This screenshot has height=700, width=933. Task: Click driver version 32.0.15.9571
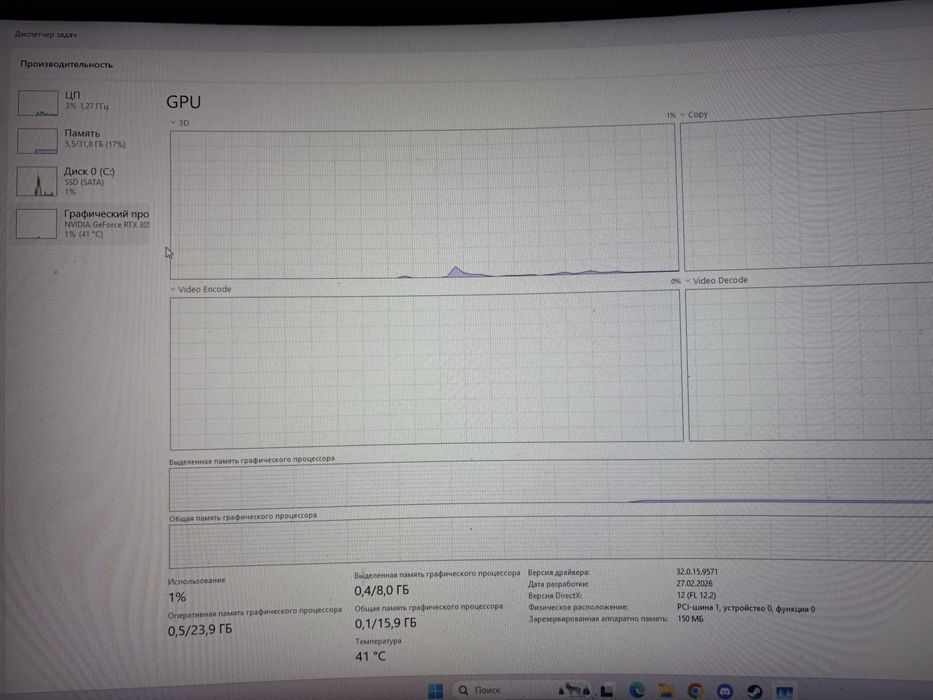point(697,572)
